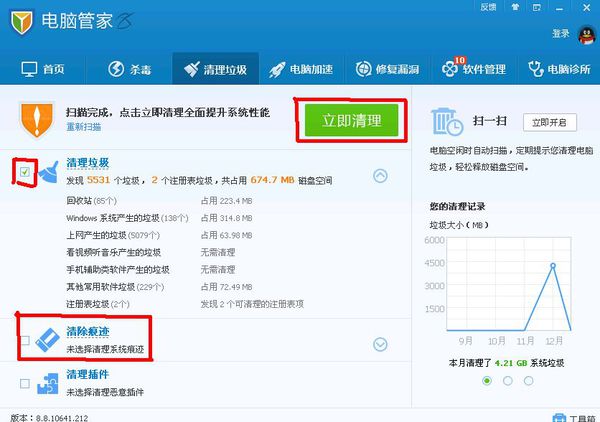Check the 清除痕迹 checkbox
The width and height of the screenshot is (600, 422).
[25, 340]
